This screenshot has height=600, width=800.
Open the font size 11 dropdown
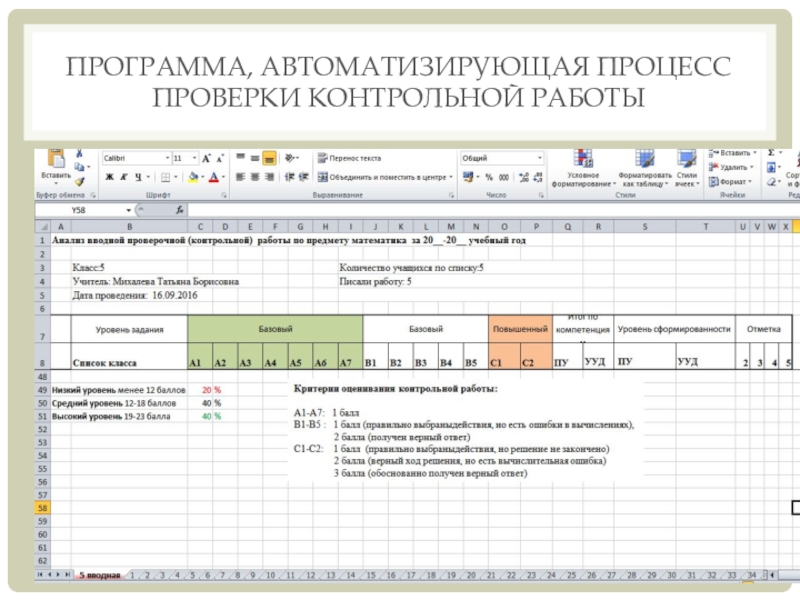(194, 158)
